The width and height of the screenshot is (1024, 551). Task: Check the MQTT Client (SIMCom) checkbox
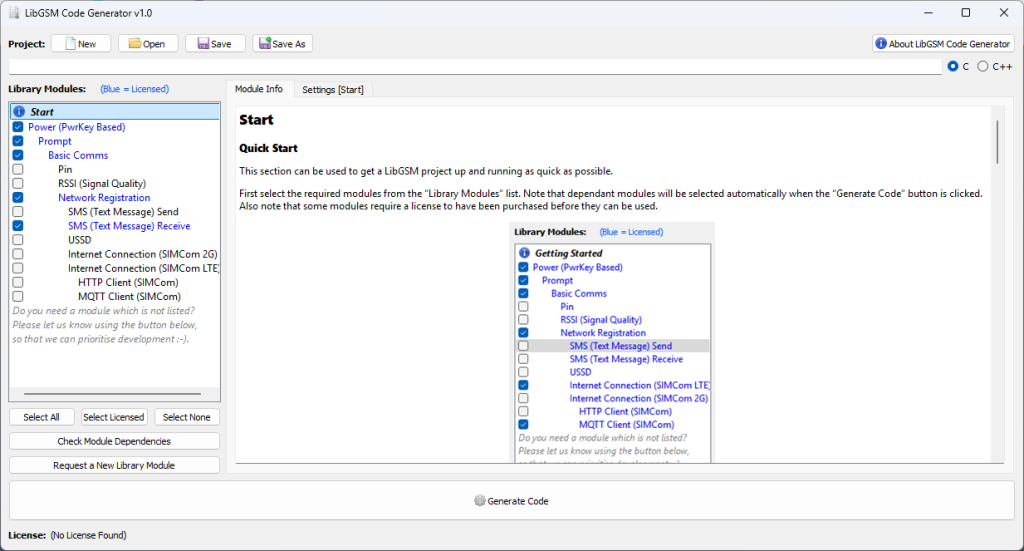tap(18, 296)
